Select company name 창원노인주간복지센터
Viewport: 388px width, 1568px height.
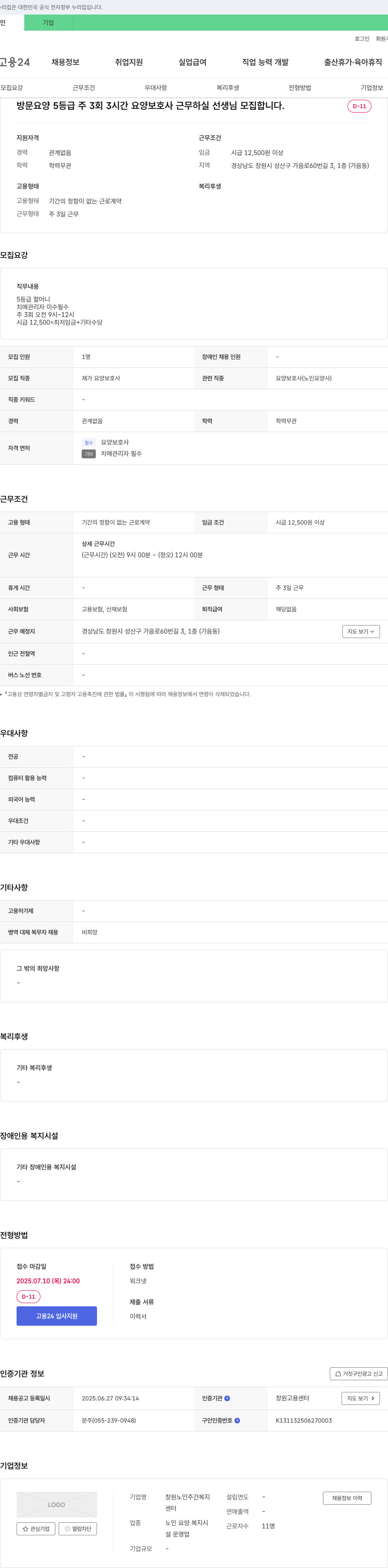tap(188, 1502)
